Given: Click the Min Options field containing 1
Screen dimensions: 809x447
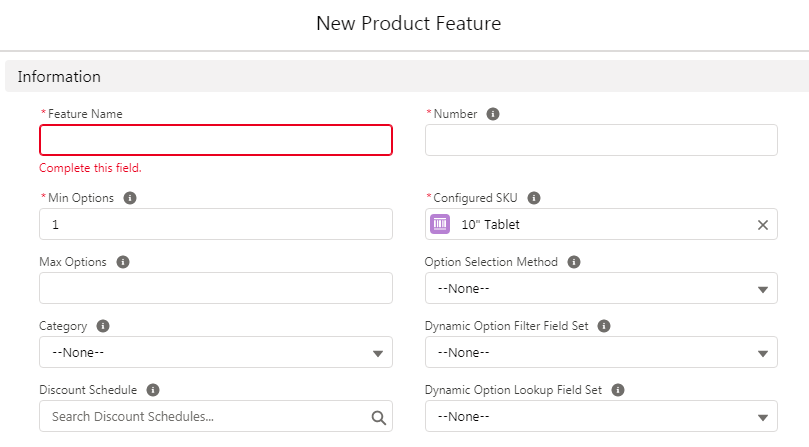Looking at the screenshot, I should [x=215, y=225].
